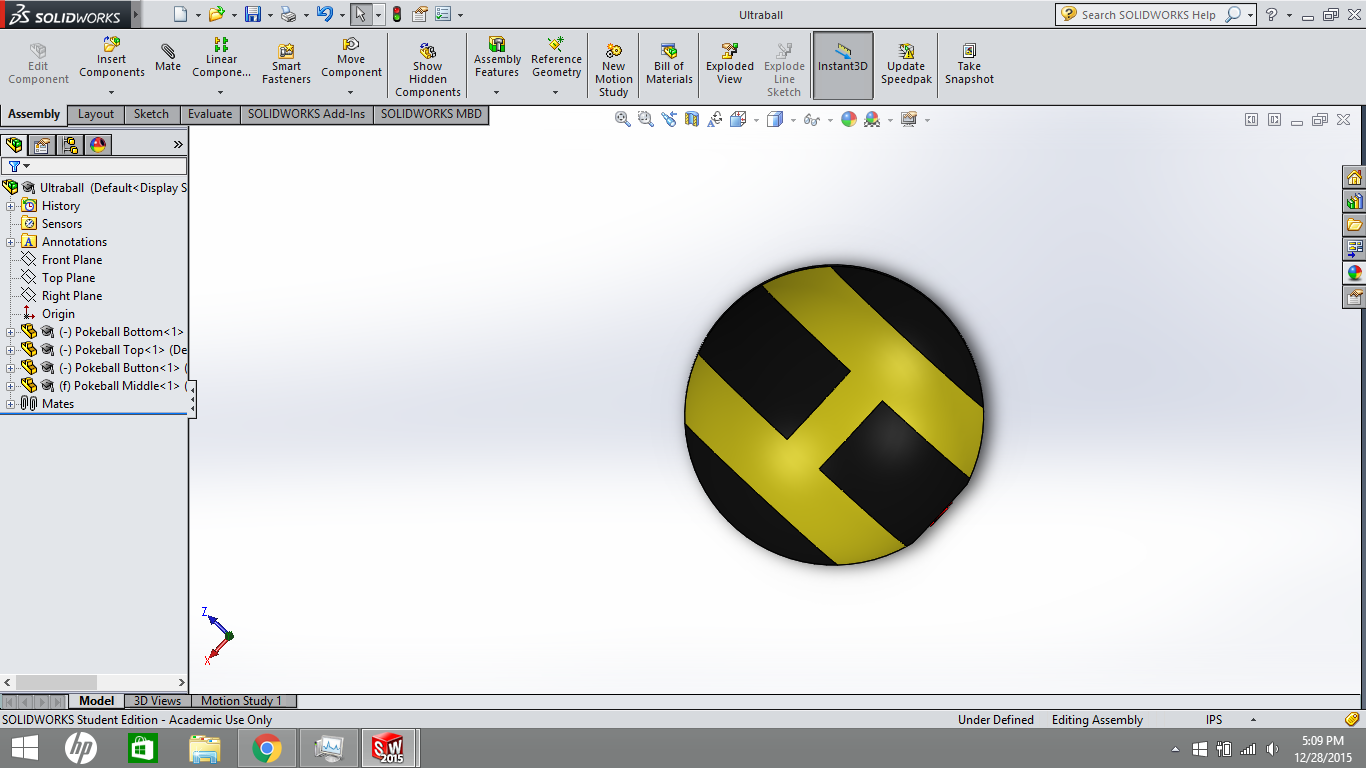
Task: Click the Bill of Materials tool
Action: 669,64
